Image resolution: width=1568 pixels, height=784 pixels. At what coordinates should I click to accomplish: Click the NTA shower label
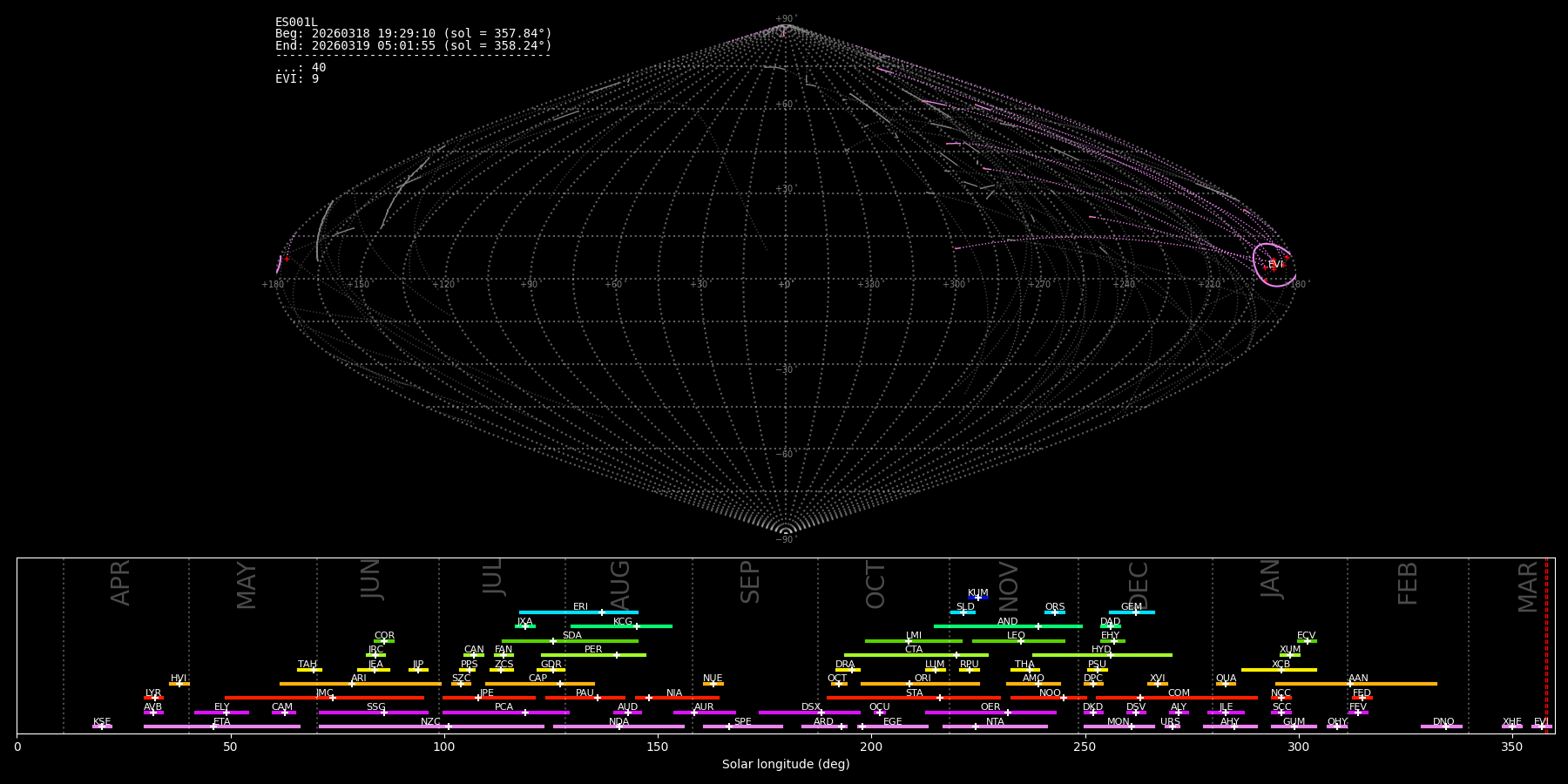point(995,721)
